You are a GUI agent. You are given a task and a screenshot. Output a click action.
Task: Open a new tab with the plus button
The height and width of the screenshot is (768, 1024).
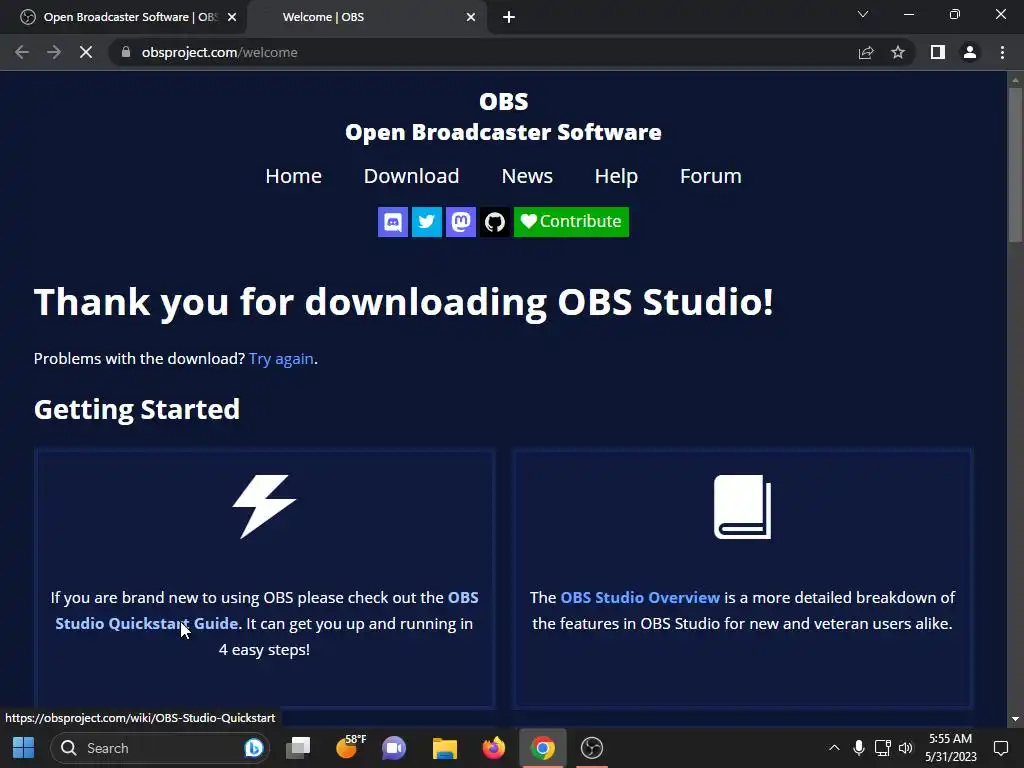pos(509,18)
